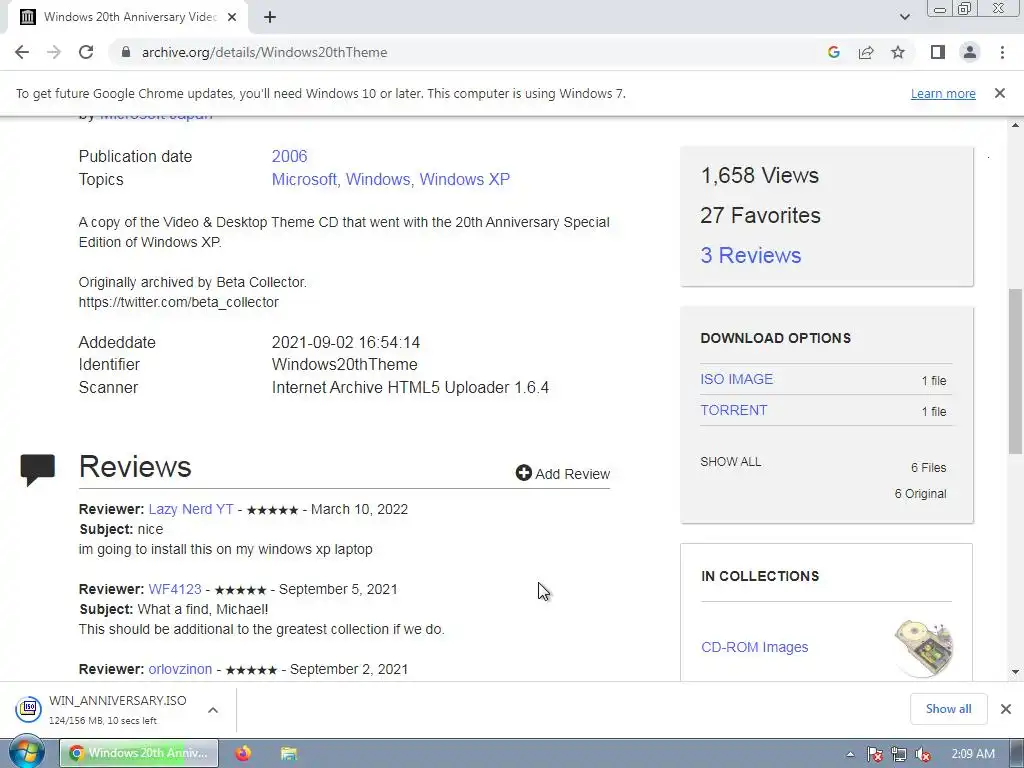Jump to the 3 Reviews link
The image size is (1024, 768).
750,255
